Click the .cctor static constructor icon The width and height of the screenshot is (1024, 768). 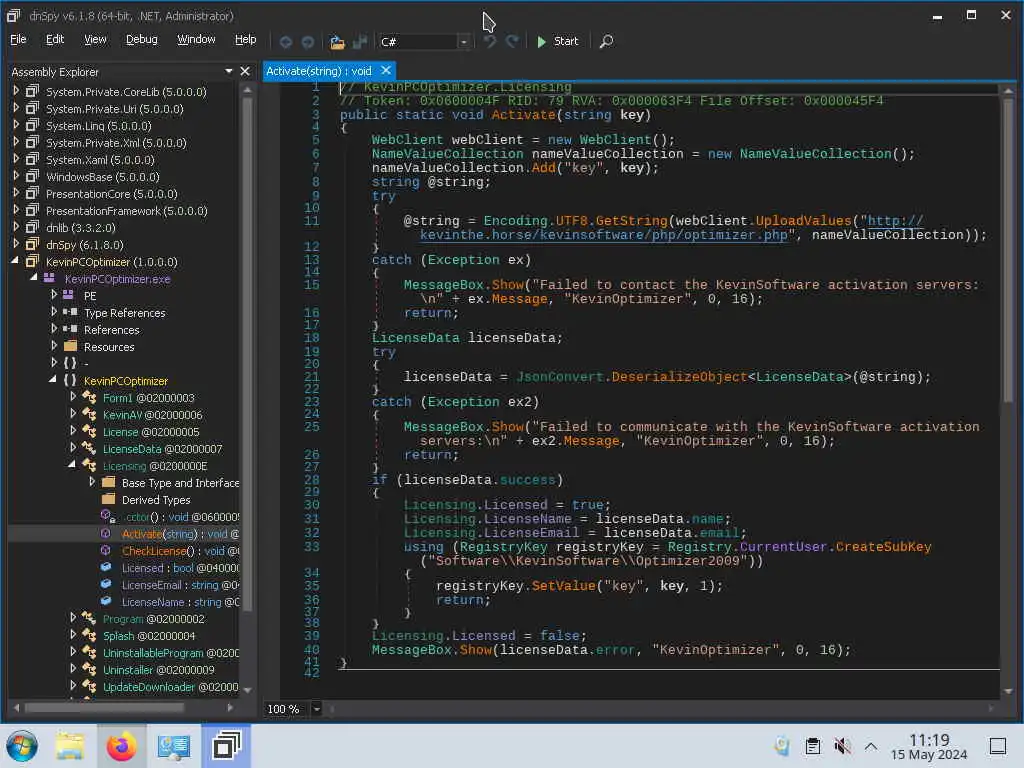[x=108, y=516]
